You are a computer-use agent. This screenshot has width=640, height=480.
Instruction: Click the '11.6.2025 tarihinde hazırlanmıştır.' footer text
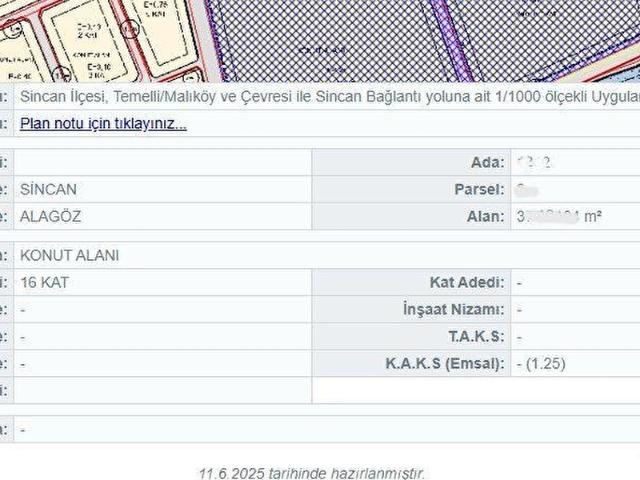tap(312, 473)
